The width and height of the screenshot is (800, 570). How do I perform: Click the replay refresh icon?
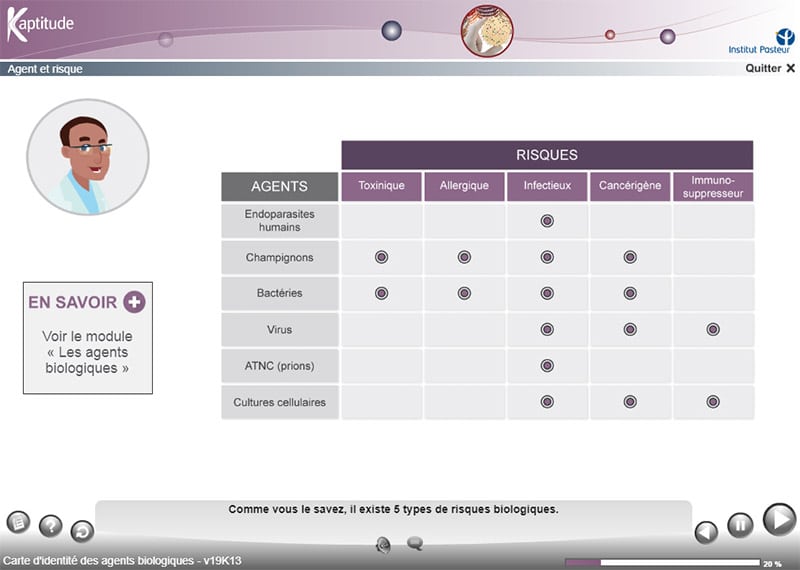[x=81, y=531]
